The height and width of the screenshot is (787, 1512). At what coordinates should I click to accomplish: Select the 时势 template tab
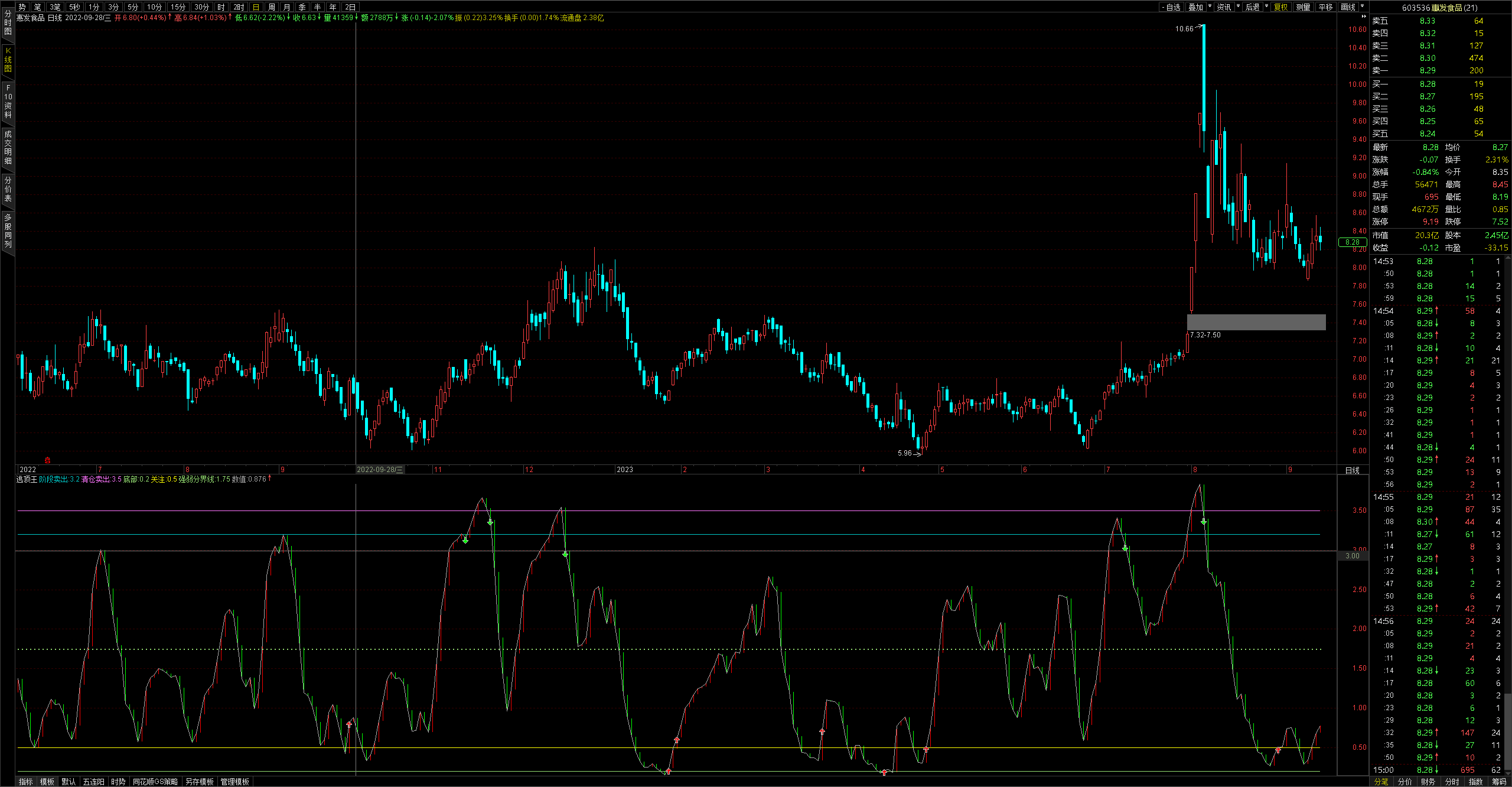118,782
